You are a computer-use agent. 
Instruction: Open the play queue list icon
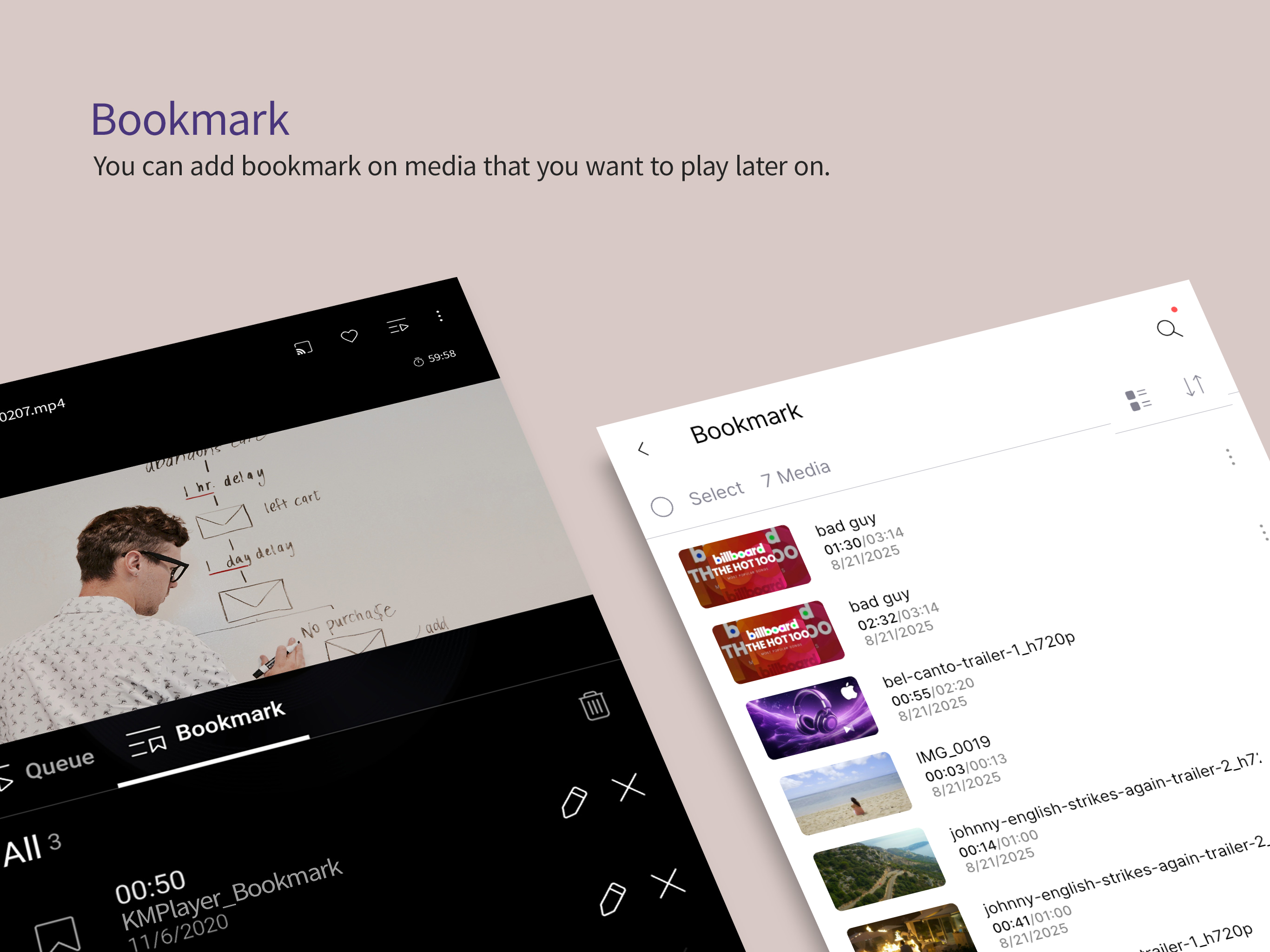point(397,326)
